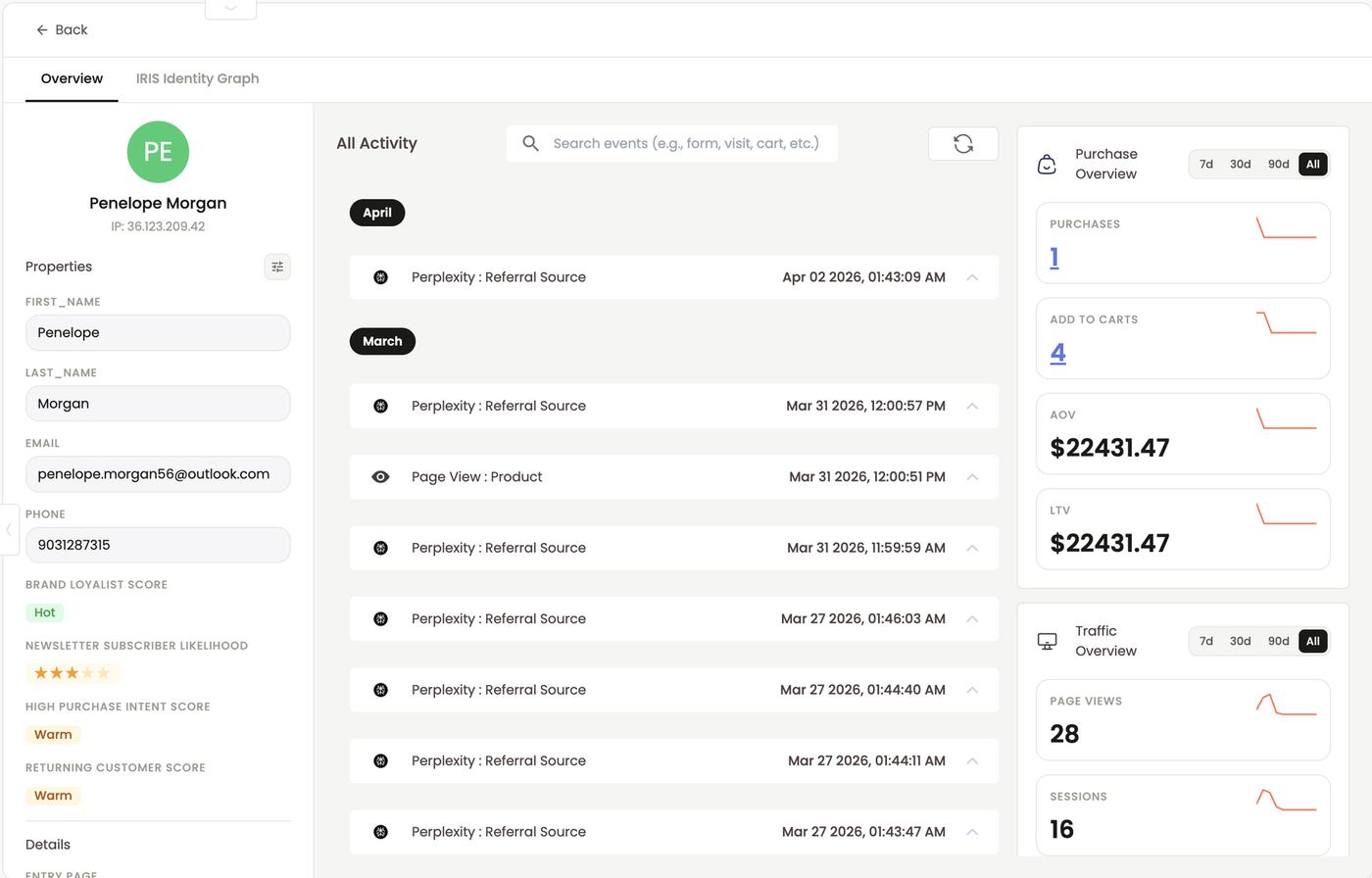
Task: Click the PHONE field 9031287315
Action: tap(158, 545)
